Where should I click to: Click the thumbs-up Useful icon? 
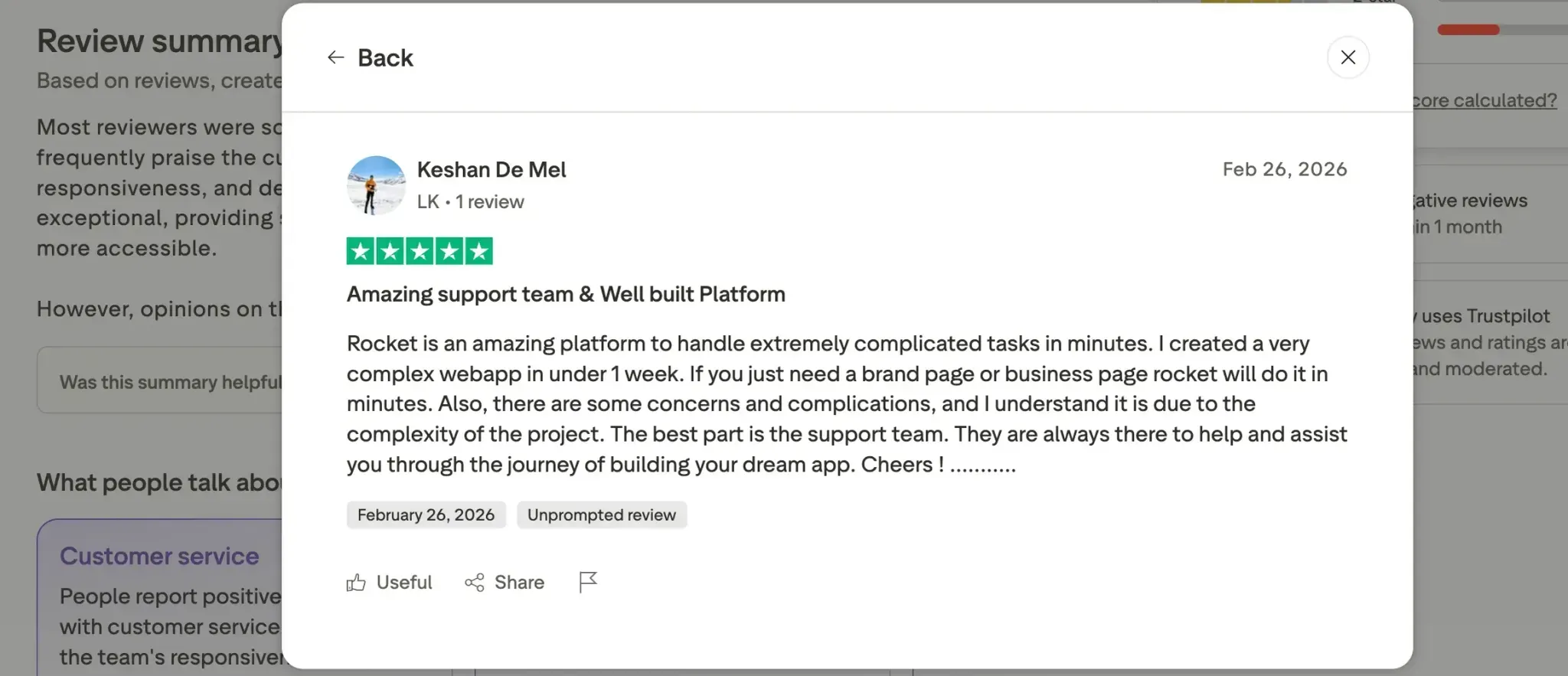pos(356,583)
